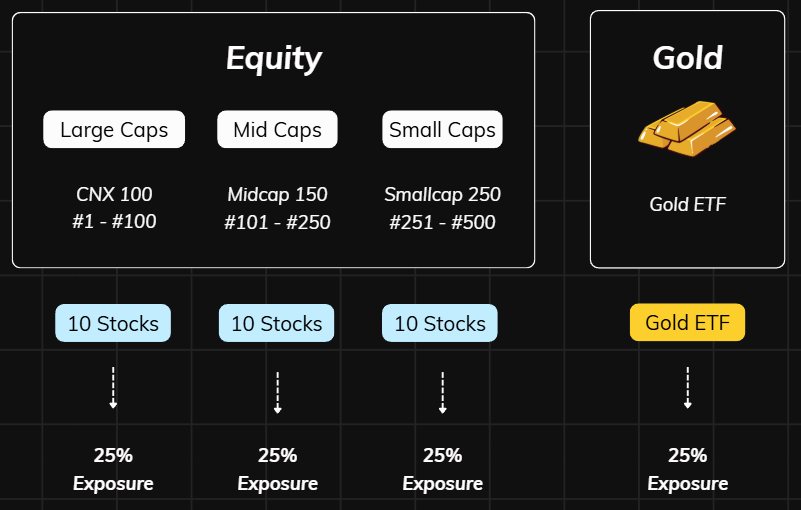
Task: Click the Equity heading
Action: coord(274,58)
